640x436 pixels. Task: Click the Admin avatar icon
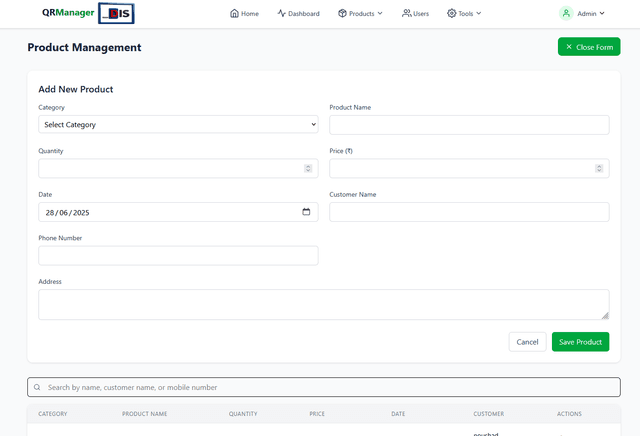tap(566, 14)
